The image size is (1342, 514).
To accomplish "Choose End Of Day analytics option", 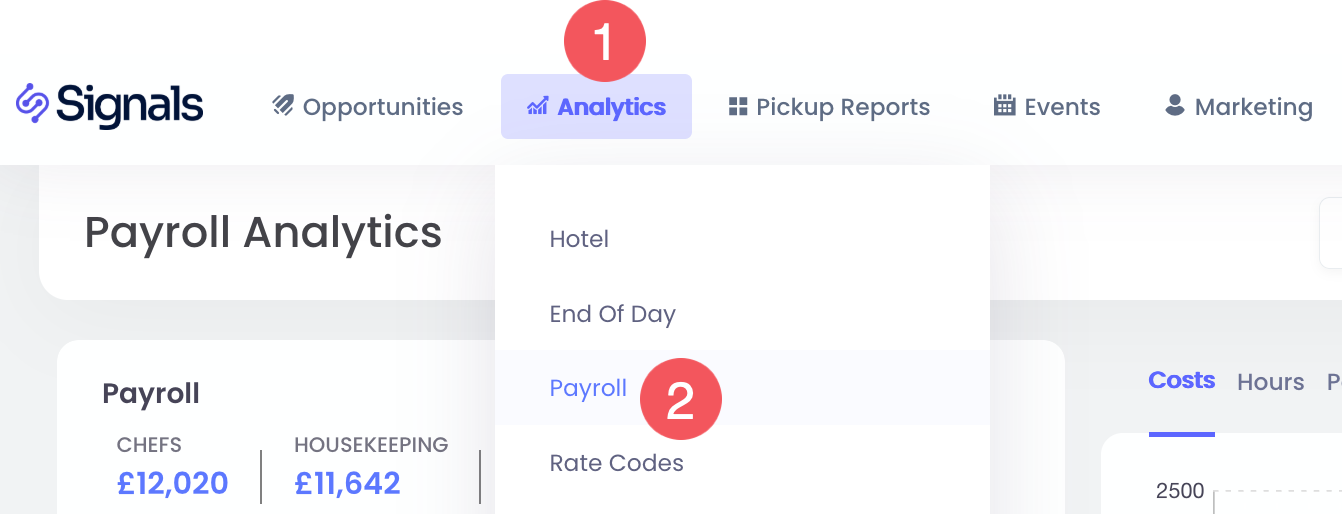I will pyautogui.click(x=612, y=314).
